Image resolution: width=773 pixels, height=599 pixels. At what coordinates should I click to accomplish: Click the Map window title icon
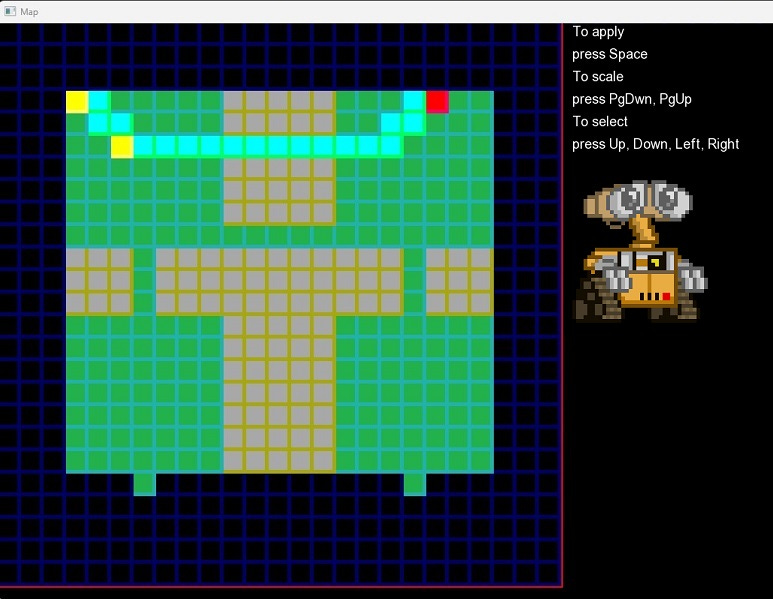coord(10,11)
